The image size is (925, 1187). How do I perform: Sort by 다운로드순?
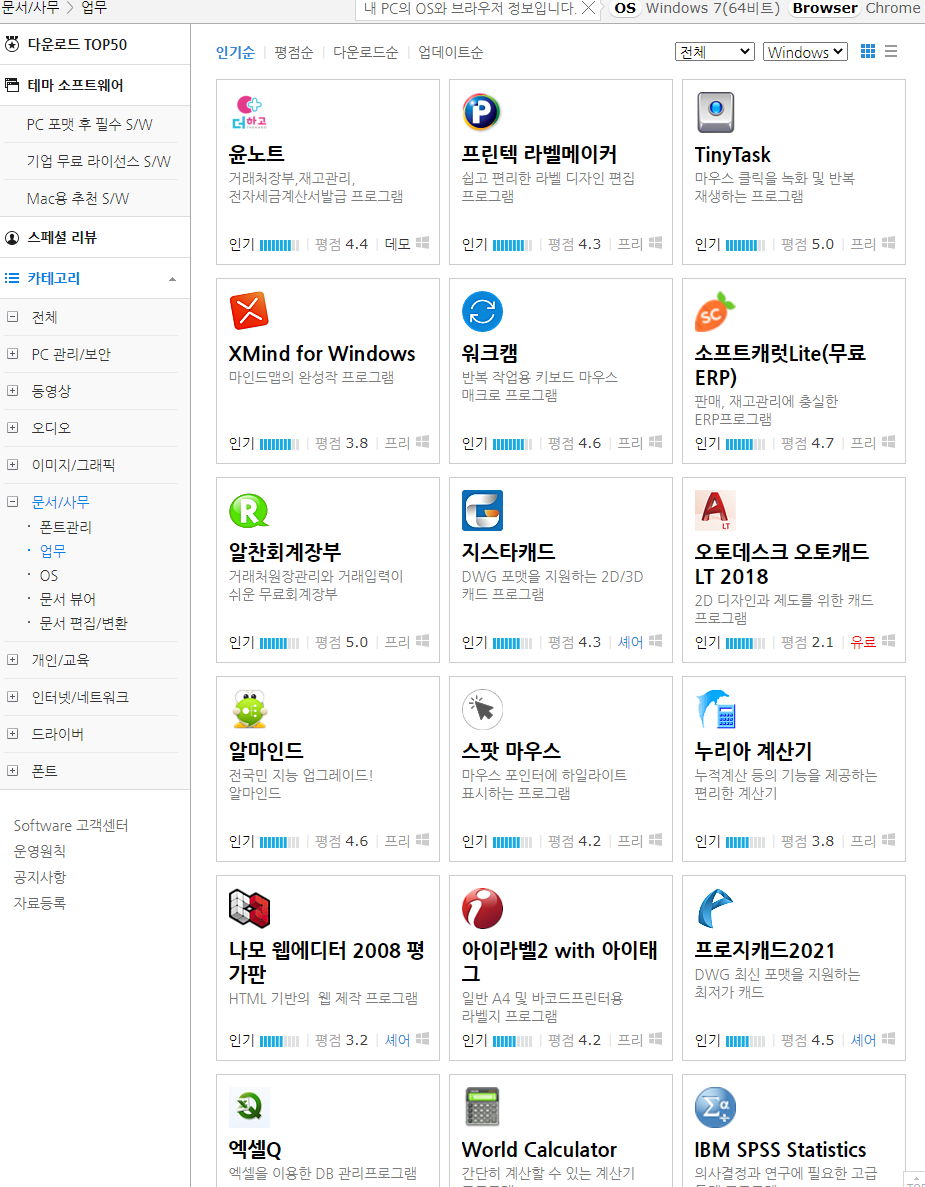pos(366,52)
